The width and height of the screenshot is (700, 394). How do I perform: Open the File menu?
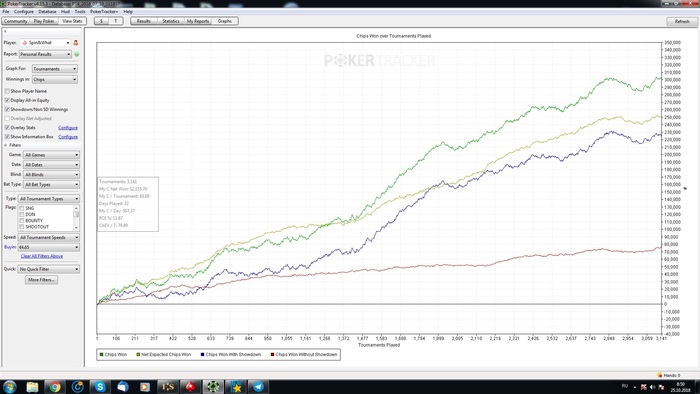[6, 12]
